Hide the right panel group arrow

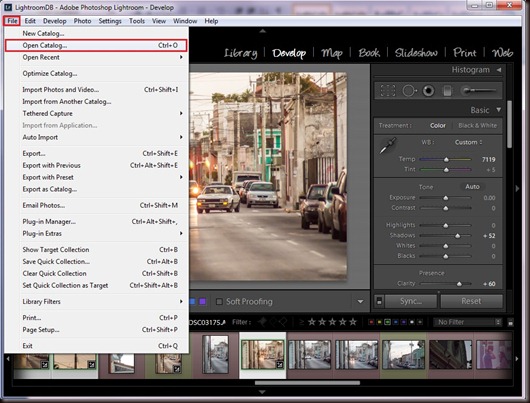(x=517, y=188)
